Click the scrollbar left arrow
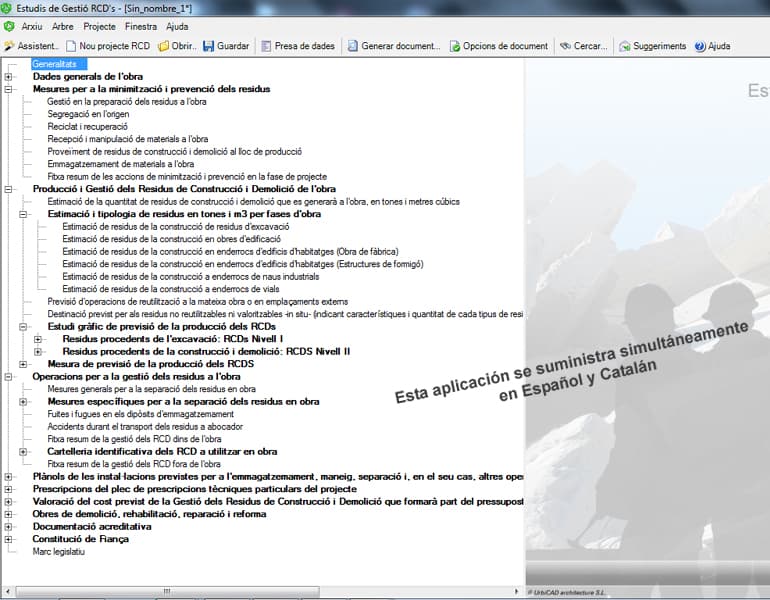 click(7, 592)
